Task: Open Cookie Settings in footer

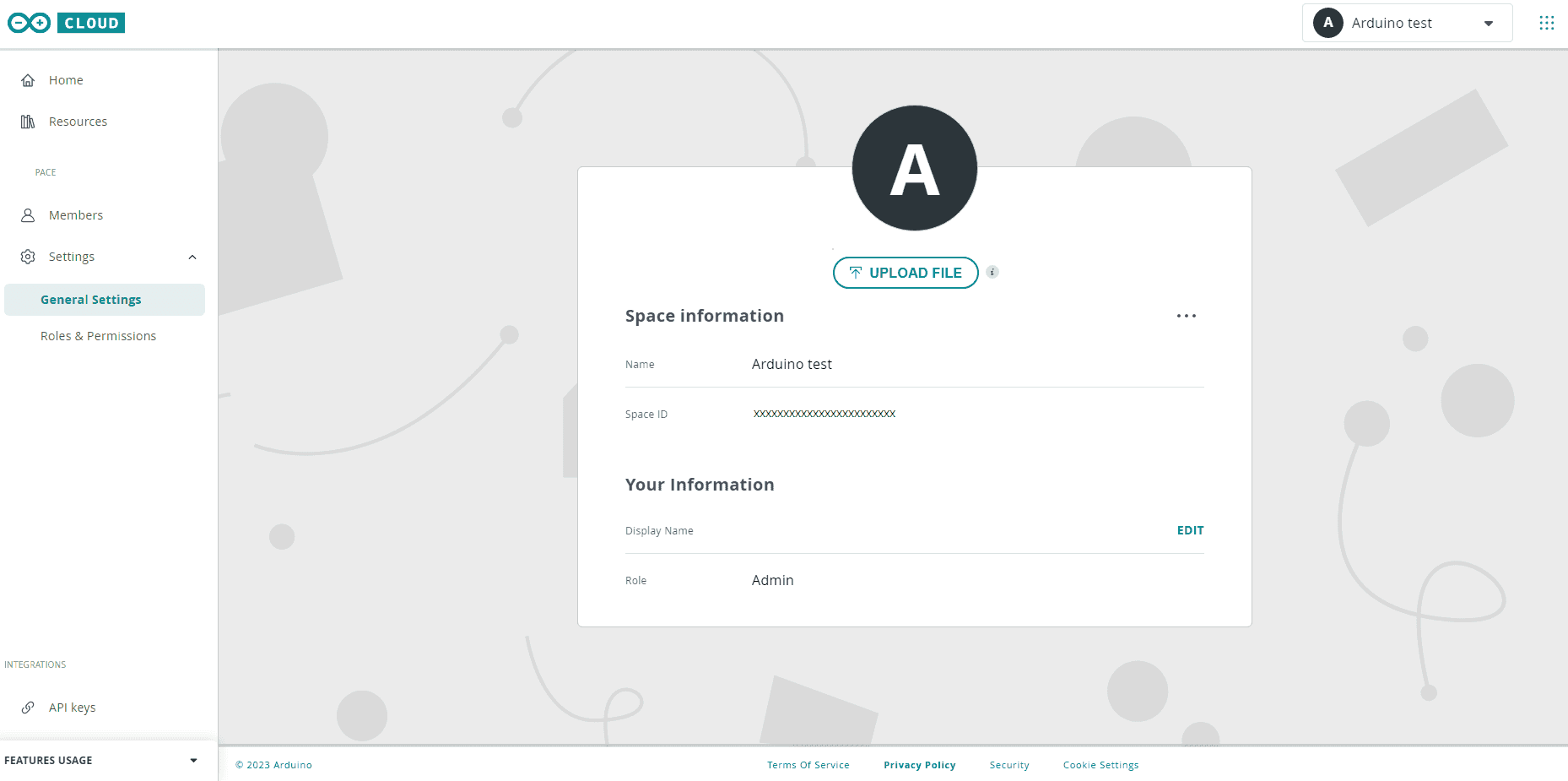Action: point(1100,765)
